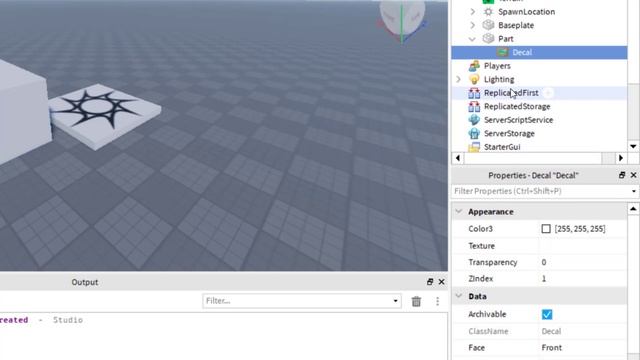
Task: Click the Color3 white color swatch
Action: pyautogui.click(x=546, y=229)
